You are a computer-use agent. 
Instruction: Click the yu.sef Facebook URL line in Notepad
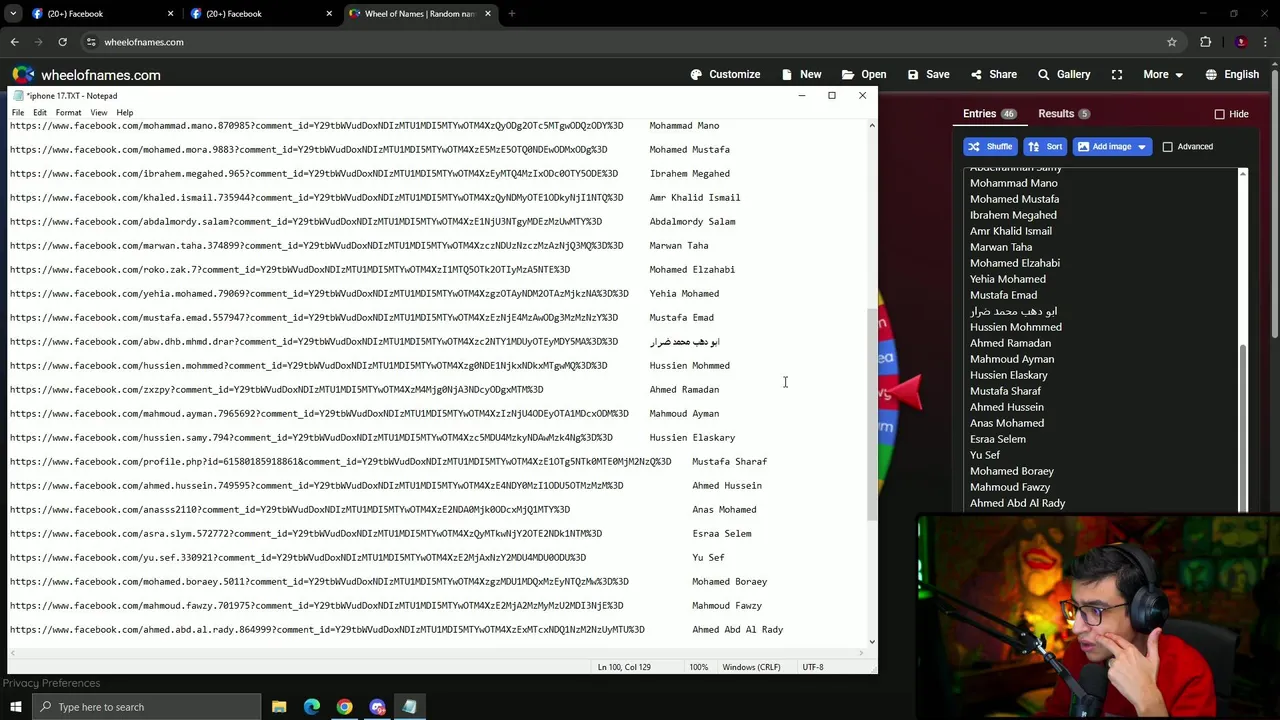(297, 557)
